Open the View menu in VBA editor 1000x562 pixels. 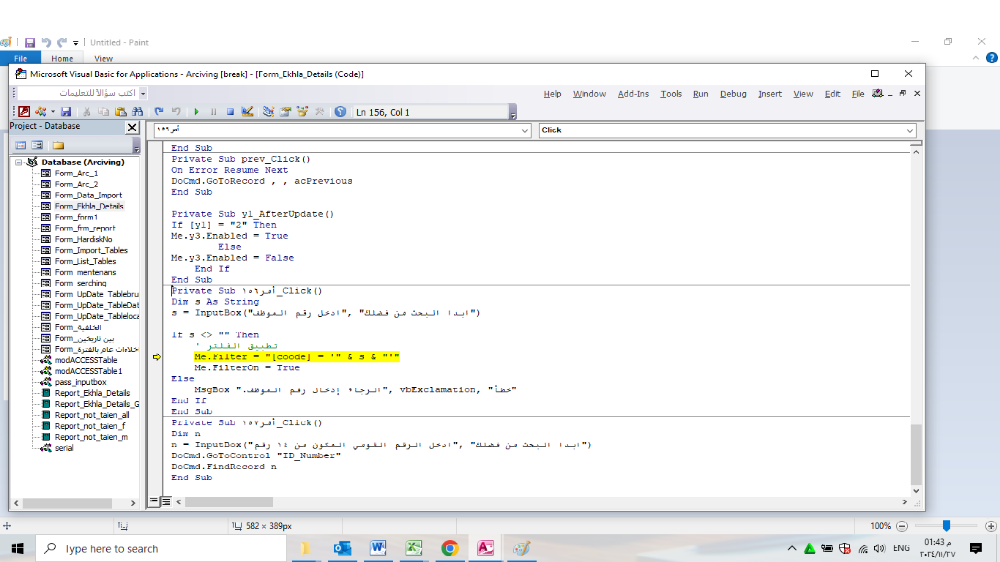point(803,94)
